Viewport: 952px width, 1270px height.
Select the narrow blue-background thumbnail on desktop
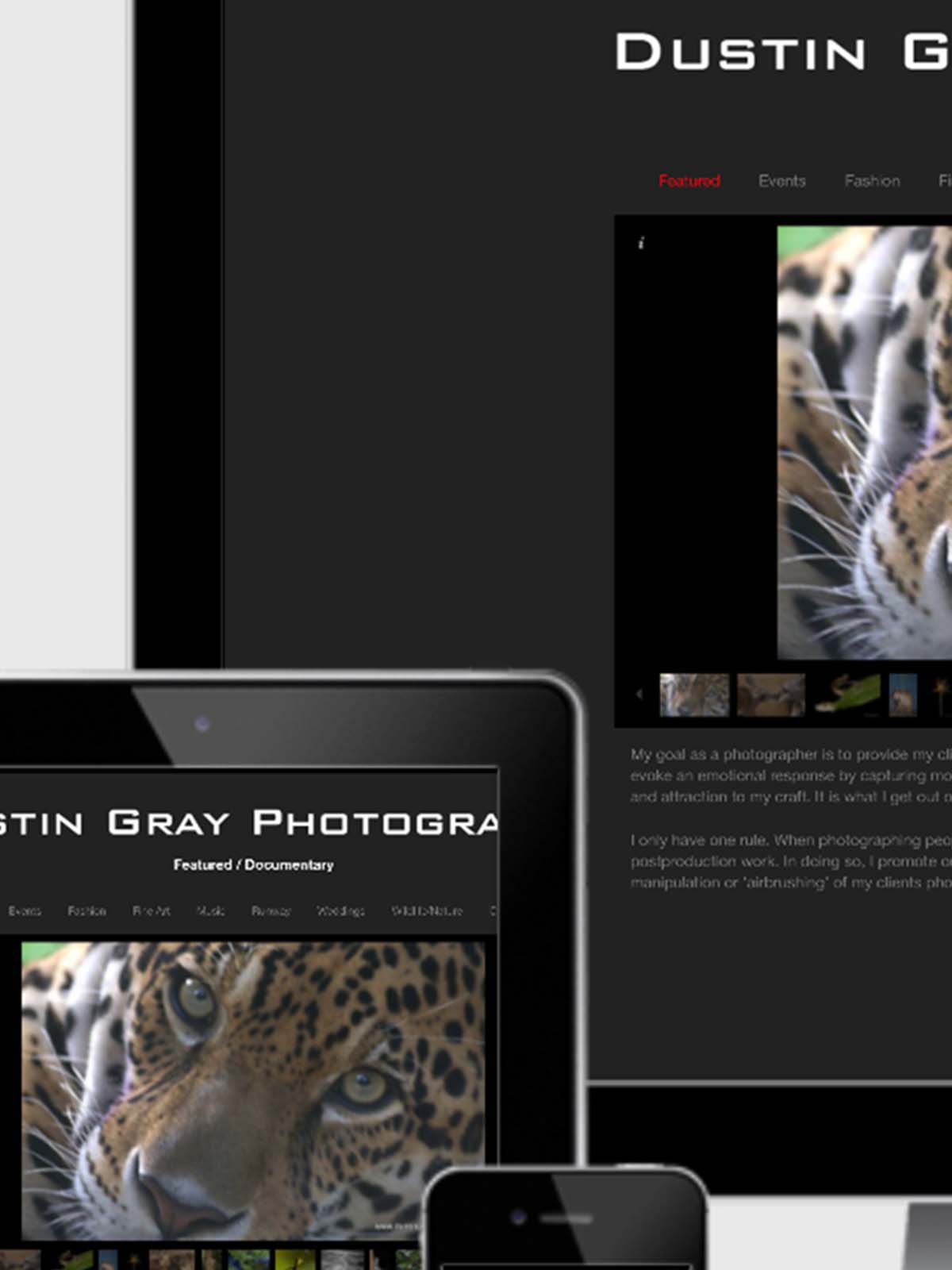tap(903, 695)
